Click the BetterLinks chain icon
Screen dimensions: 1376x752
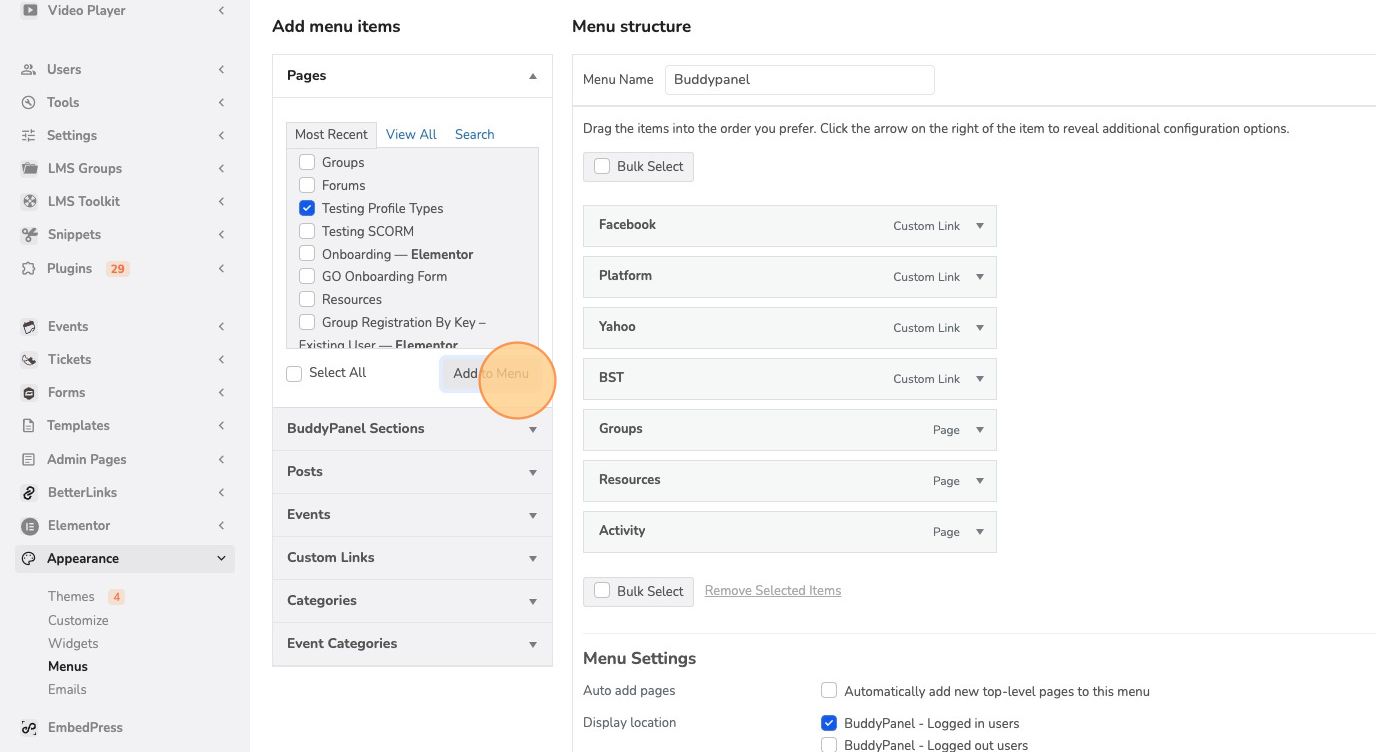(x=29, y=493)
